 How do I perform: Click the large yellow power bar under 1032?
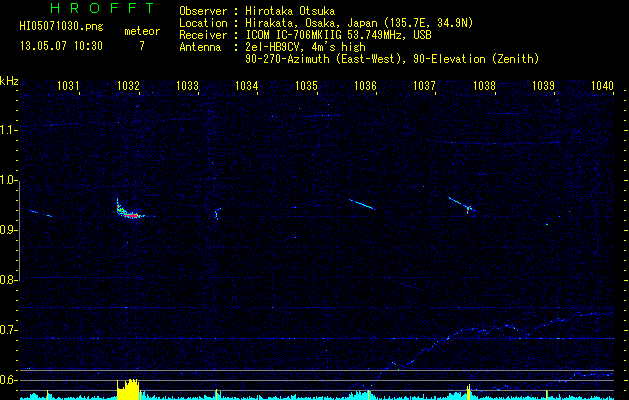click(128, 389)
